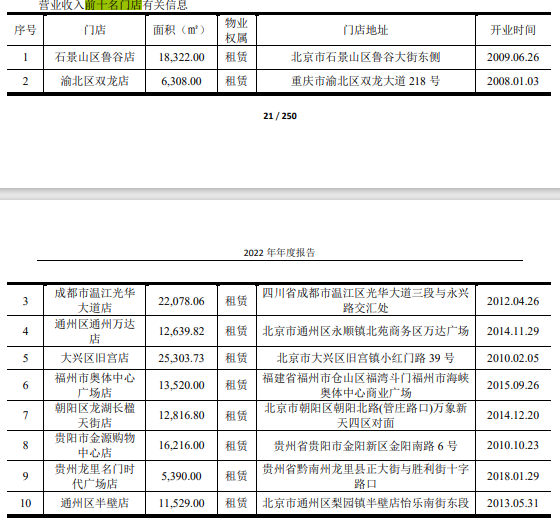Image resolution: width=560 pixels, height=523 pixels.
Task: Click the opening date 2018.01.29
Action: coord(513,476)
